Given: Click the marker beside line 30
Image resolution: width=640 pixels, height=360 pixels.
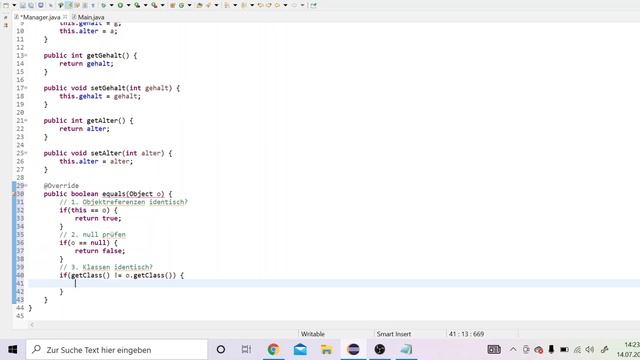Looking at the screenshot, I should click(14, 194).
